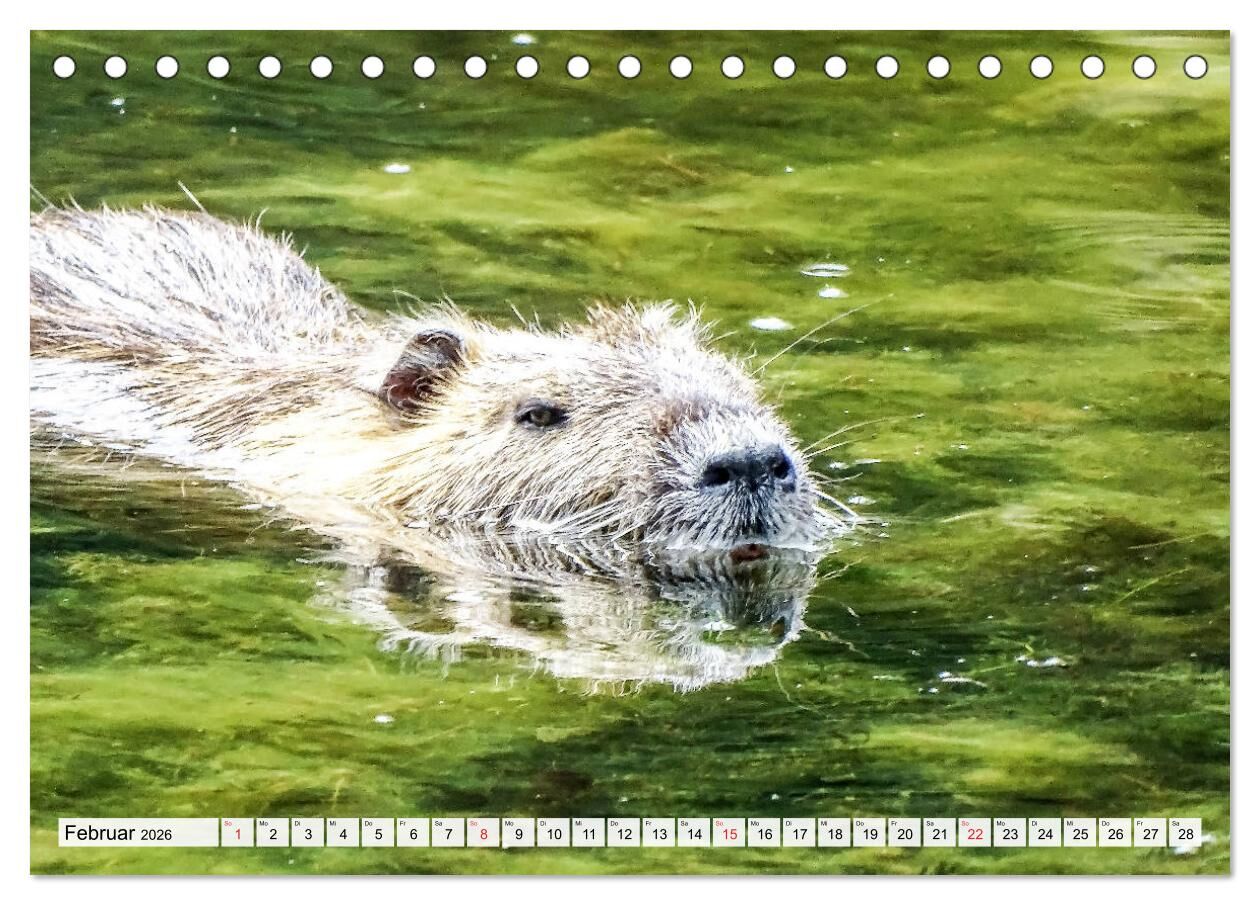Click the Februar 2026 month label
Screen dimensions: 1260x905
(118, 833)
